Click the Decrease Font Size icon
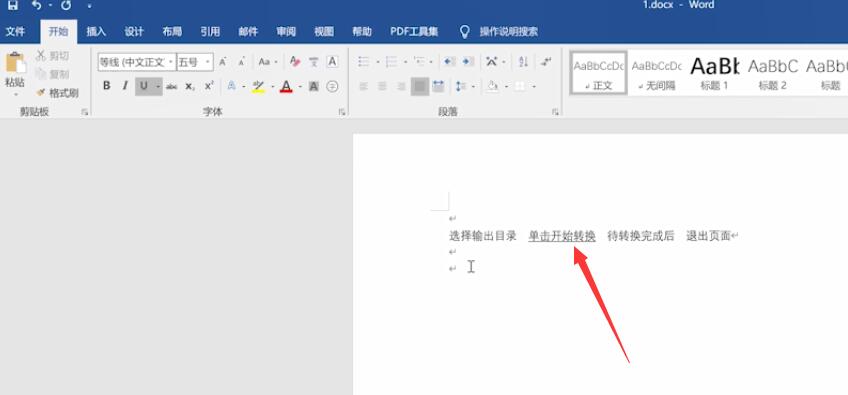 [x=242, y=62]
